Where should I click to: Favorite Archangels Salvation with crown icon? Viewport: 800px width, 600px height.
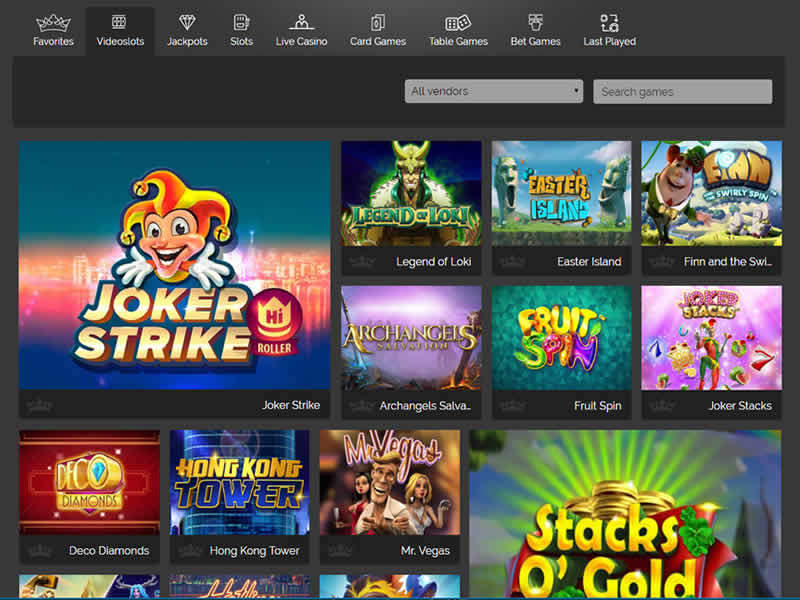(x=362, y=406)
